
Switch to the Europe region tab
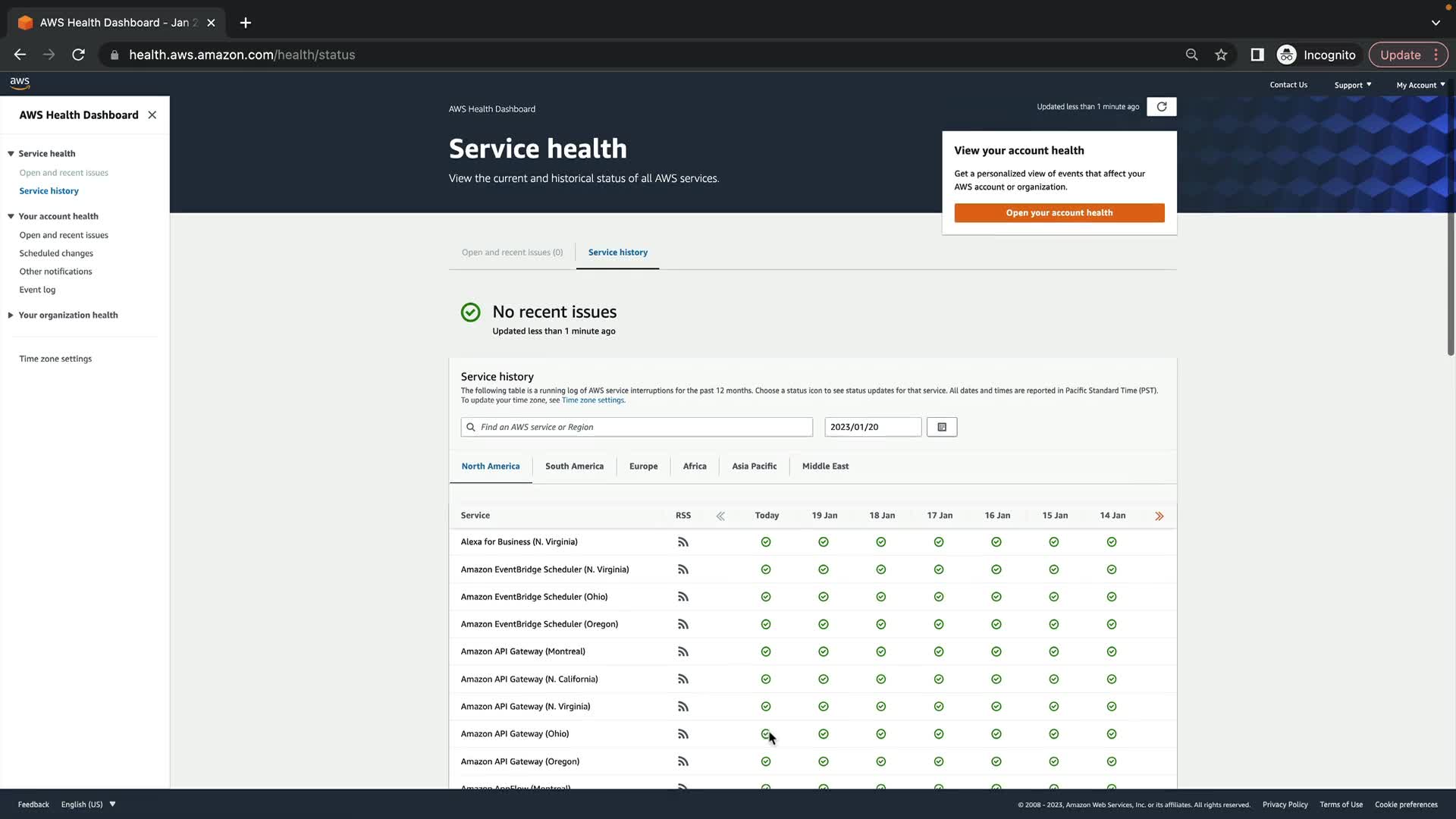pos(643,466)
